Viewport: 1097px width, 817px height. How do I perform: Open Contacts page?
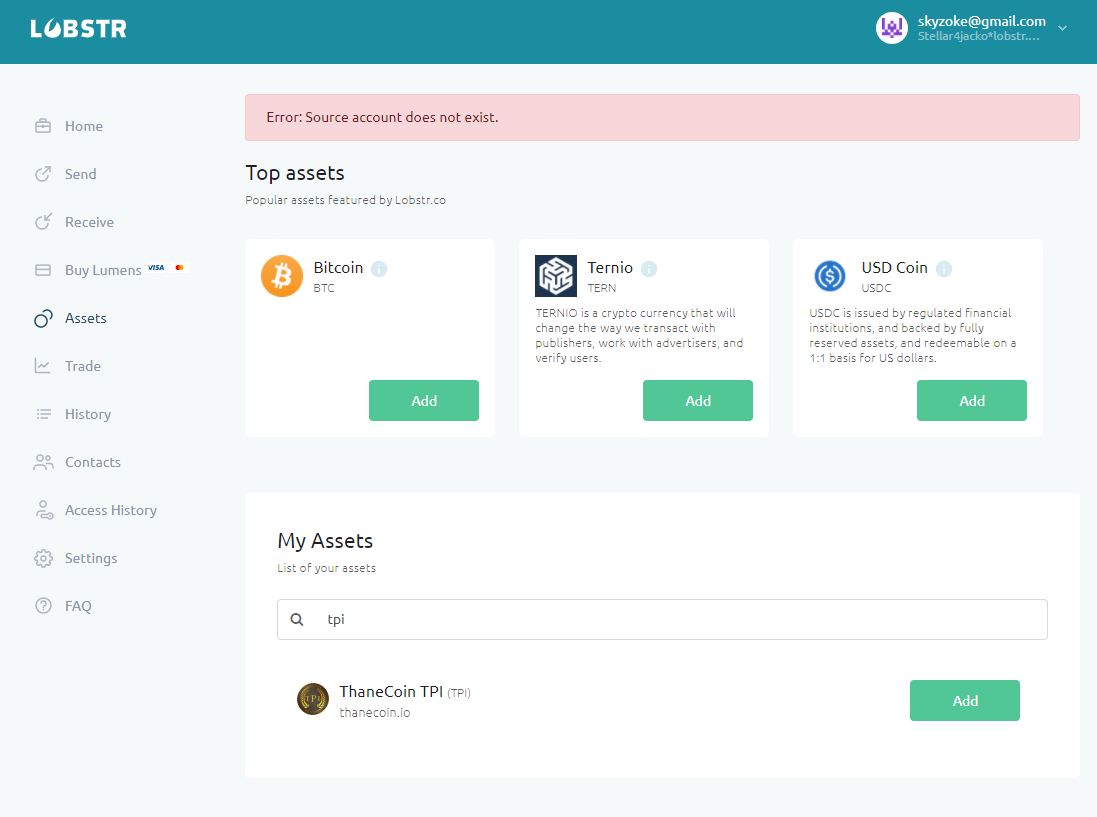point(92,462)
